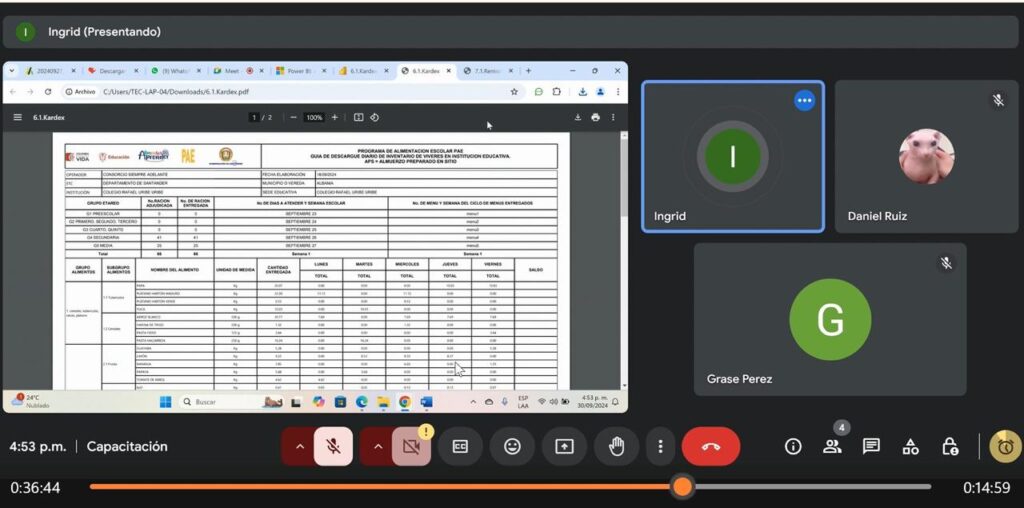Click the orange video progress slider handle
The height and width of the screenshot is (508, 1024).
pyautogui.click(x=682, y=487)
